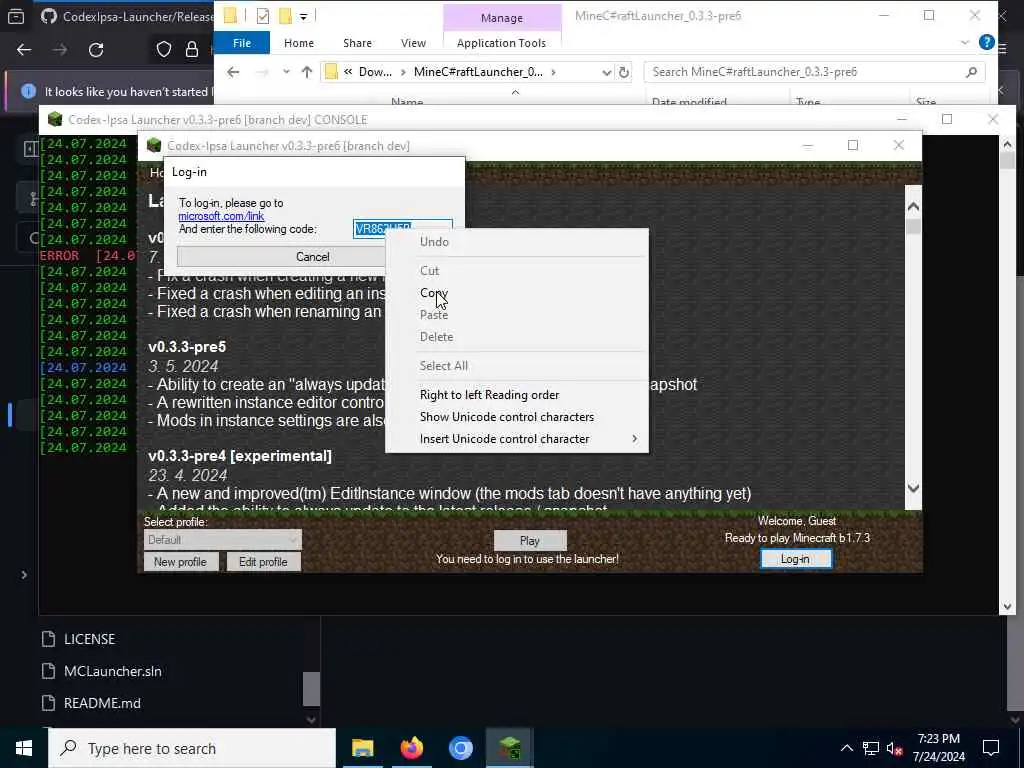The width and height of the screenshot is (1024, 768).
Task: Click the Log-in button in launcher
Action: (795, 559)
